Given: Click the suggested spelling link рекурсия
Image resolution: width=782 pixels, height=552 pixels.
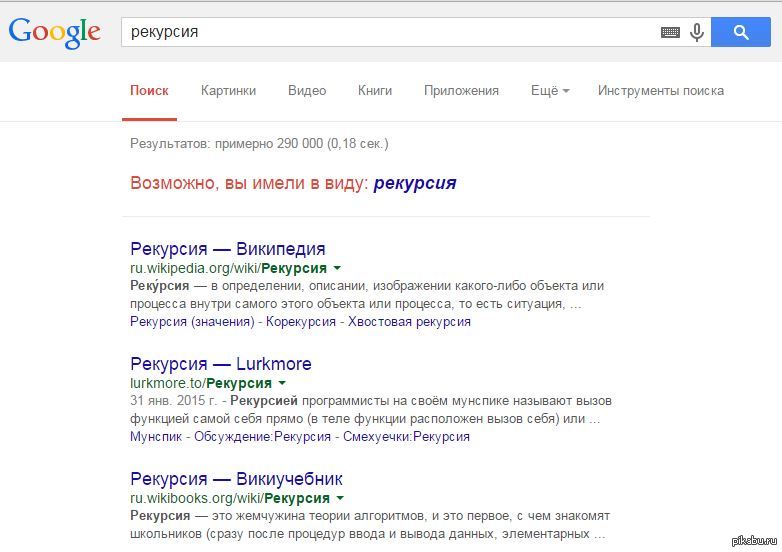Looking at the screenshot, I should pos(415,184).
